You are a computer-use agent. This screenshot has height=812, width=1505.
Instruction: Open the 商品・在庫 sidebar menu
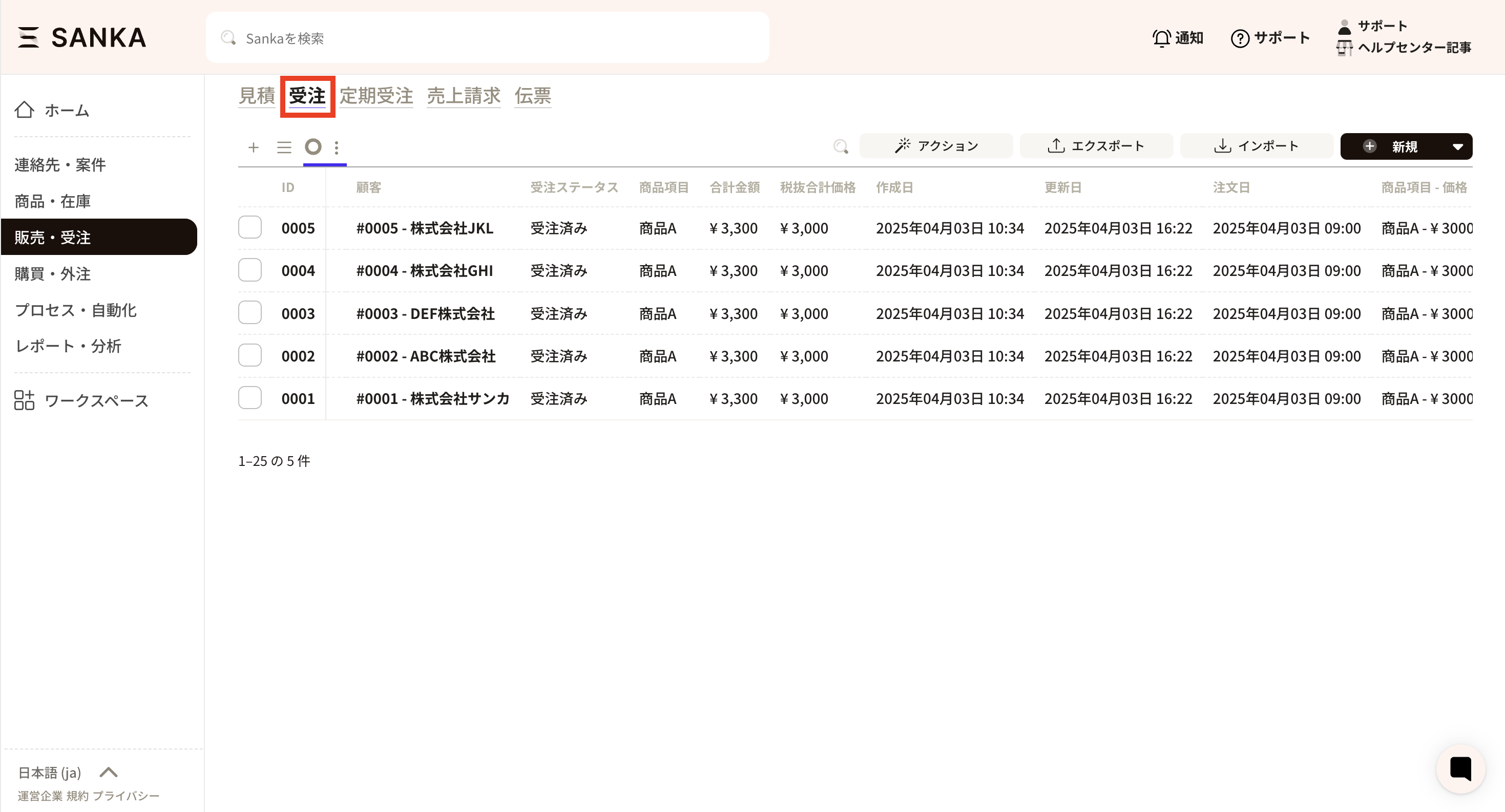pos(53,201)
